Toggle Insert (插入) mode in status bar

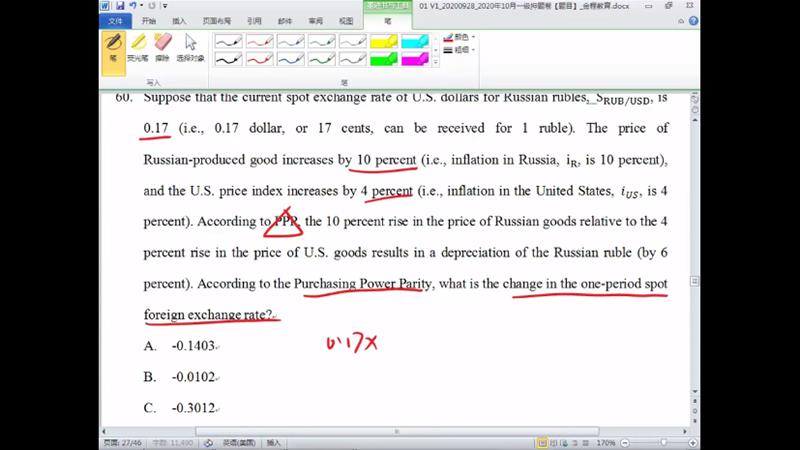[x=274, y=442]
